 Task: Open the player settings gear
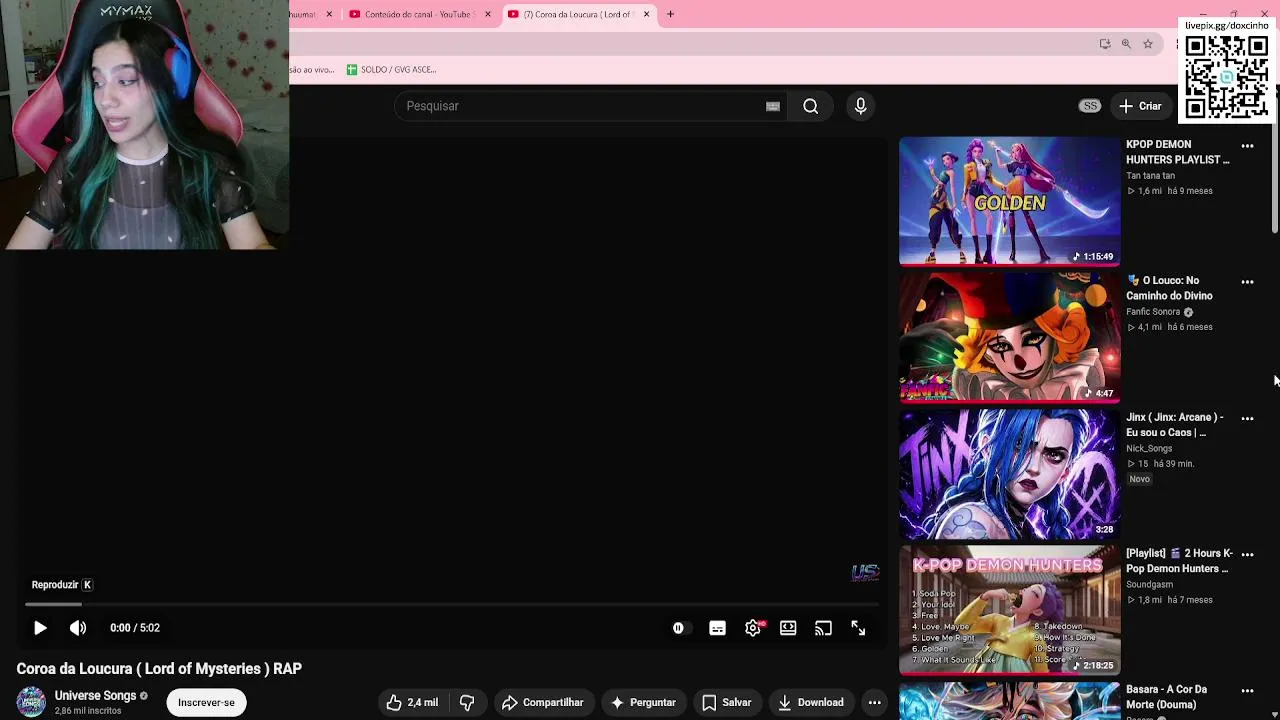coord(753,628)
